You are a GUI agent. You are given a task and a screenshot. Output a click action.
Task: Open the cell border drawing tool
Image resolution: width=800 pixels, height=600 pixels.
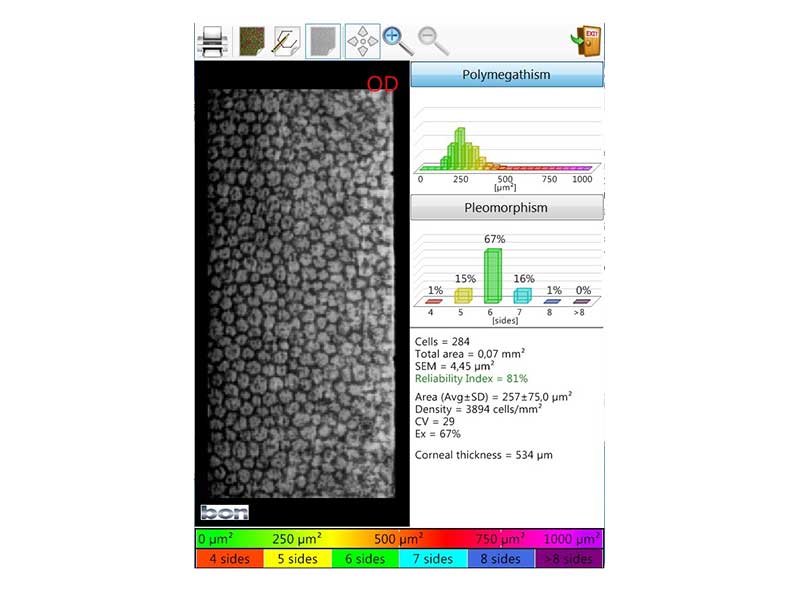pos(285,41)
